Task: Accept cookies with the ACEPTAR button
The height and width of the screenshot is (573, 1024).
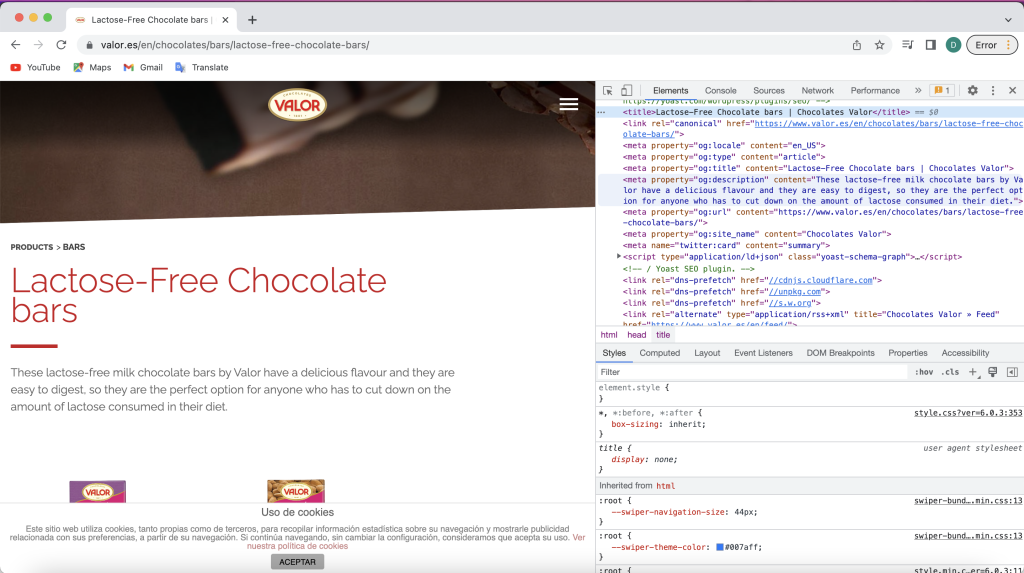Action: [x=297, y=562]
